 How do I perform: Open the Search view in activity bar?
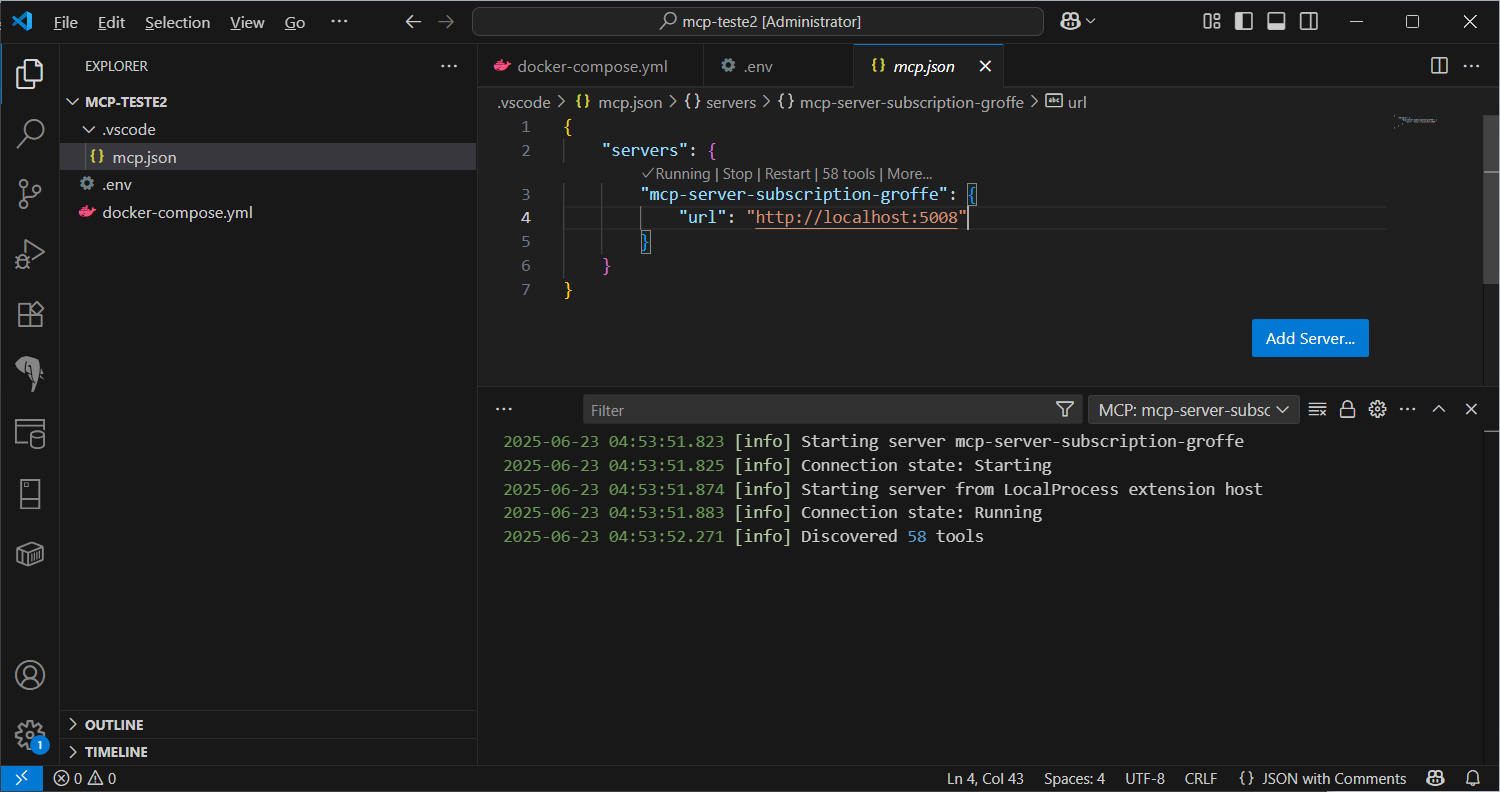coord(30,133)
